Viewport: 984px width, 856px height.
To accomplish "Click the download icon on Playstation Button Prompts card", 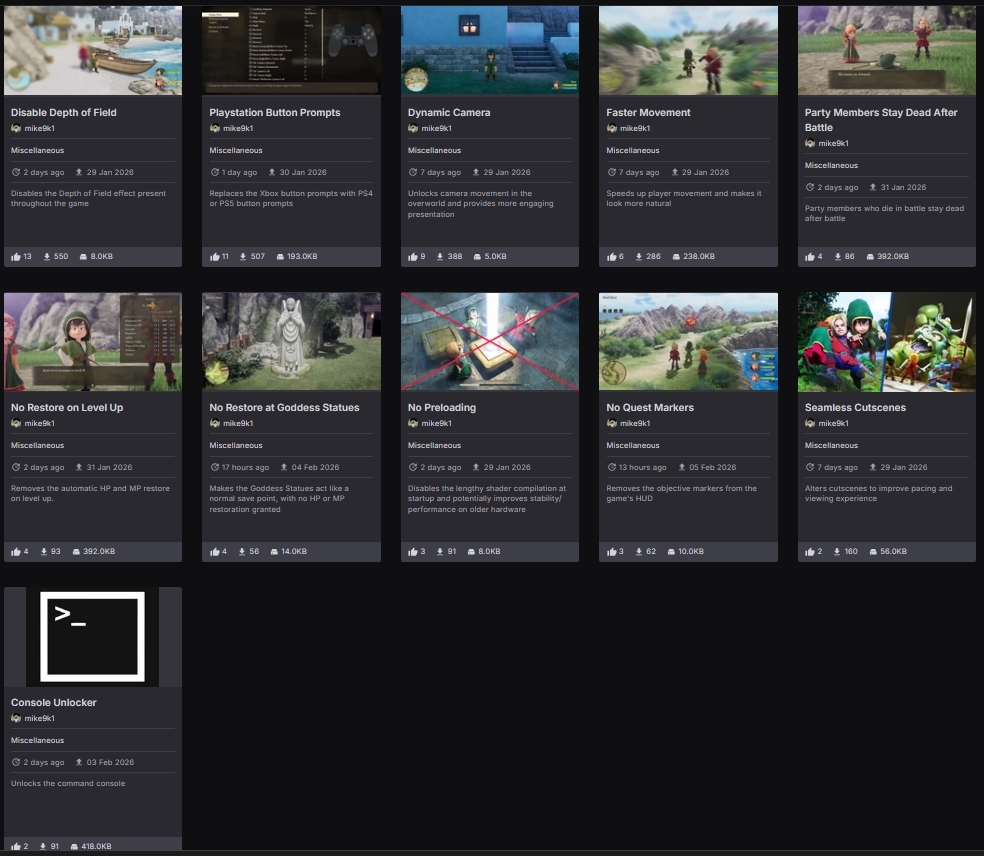I will [x=242, y=257].
